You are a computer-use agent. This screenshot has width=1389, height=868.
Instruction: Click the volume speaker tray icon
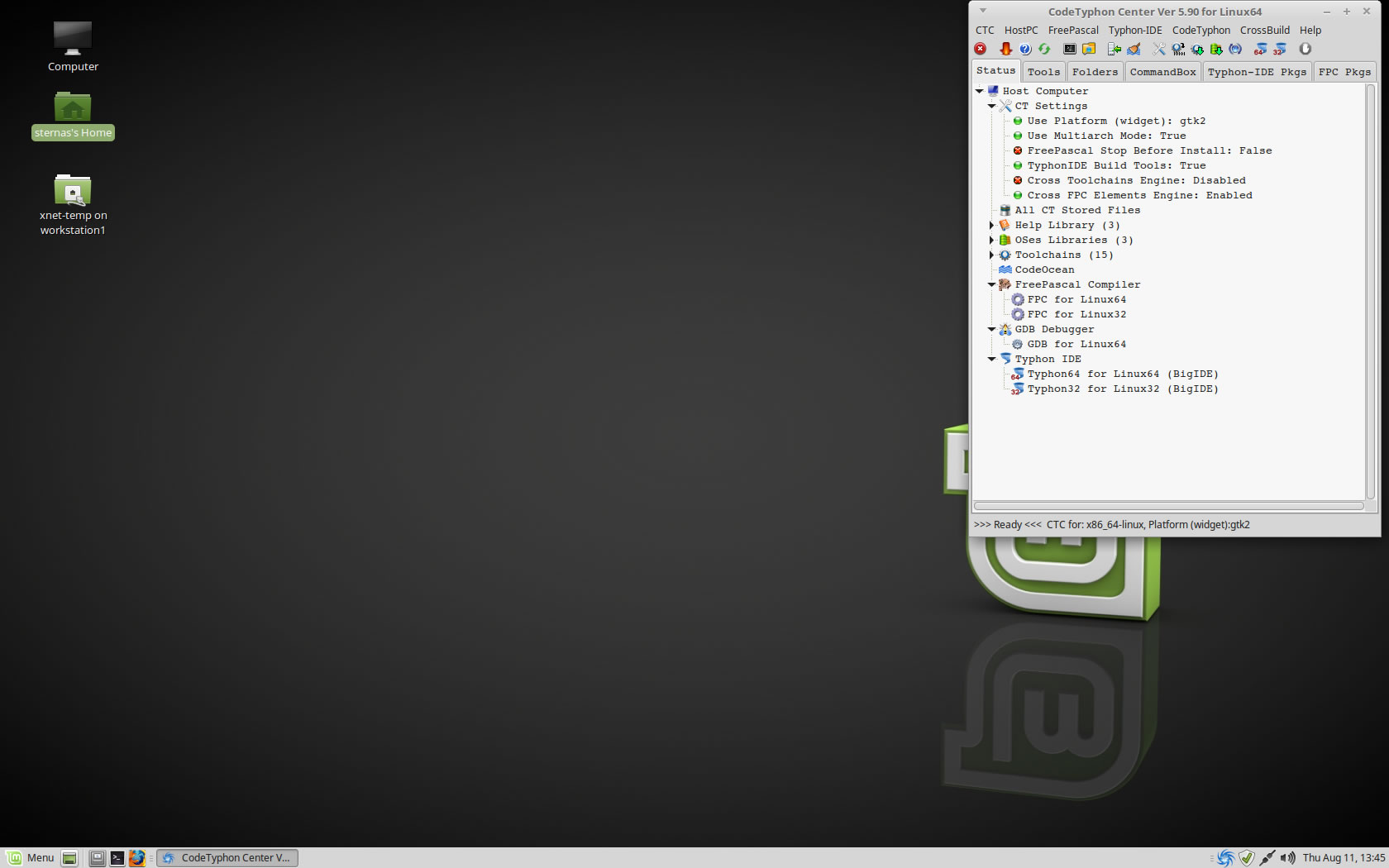pos(1287,858)
